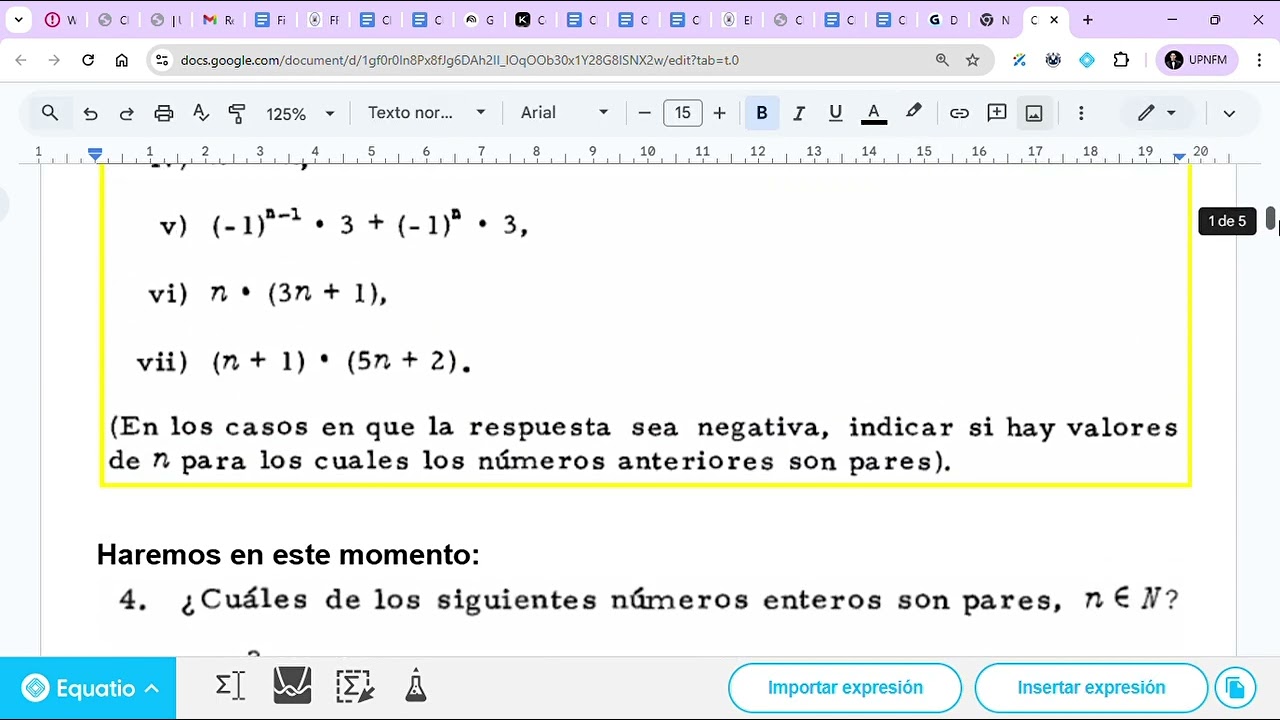This screenshot has width=1280, height=720.
Task: Switch to the first tab labeled W
Action: (61, 20)
